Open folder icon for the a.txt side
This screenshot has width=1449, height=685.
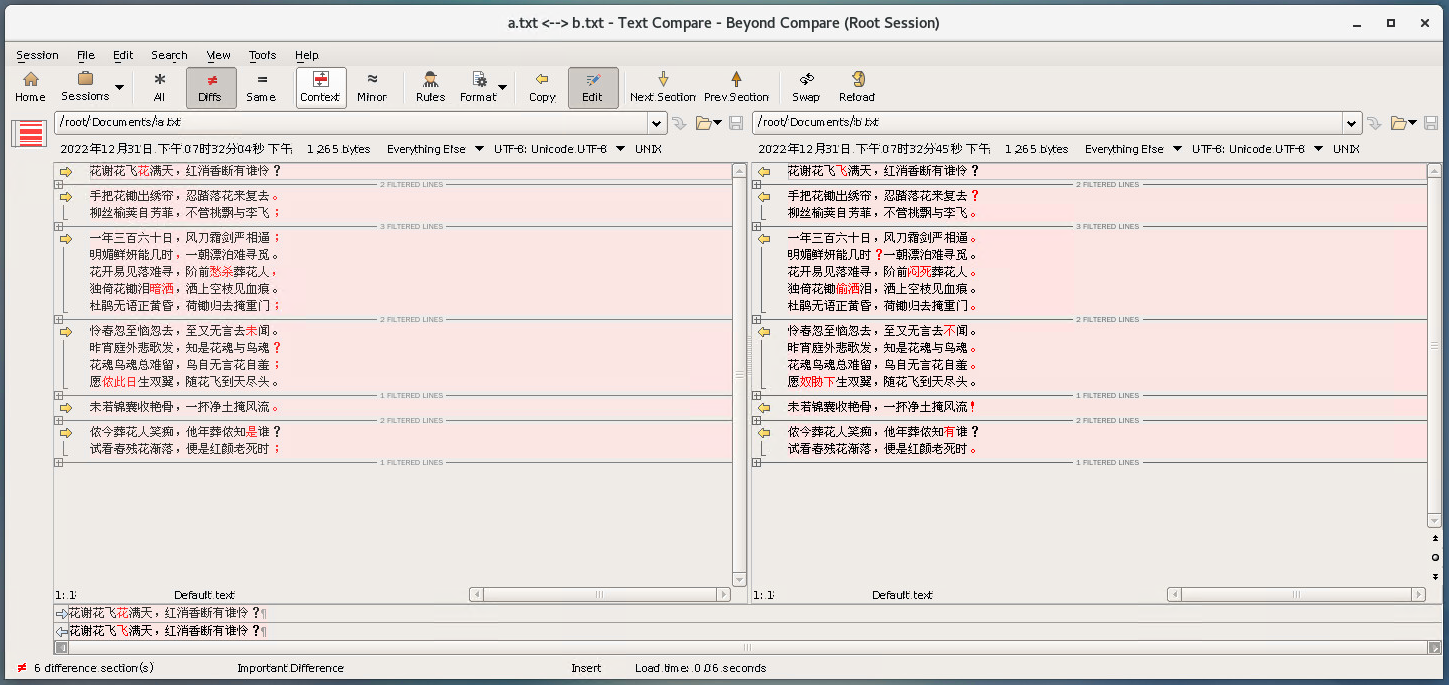[704, 123]
